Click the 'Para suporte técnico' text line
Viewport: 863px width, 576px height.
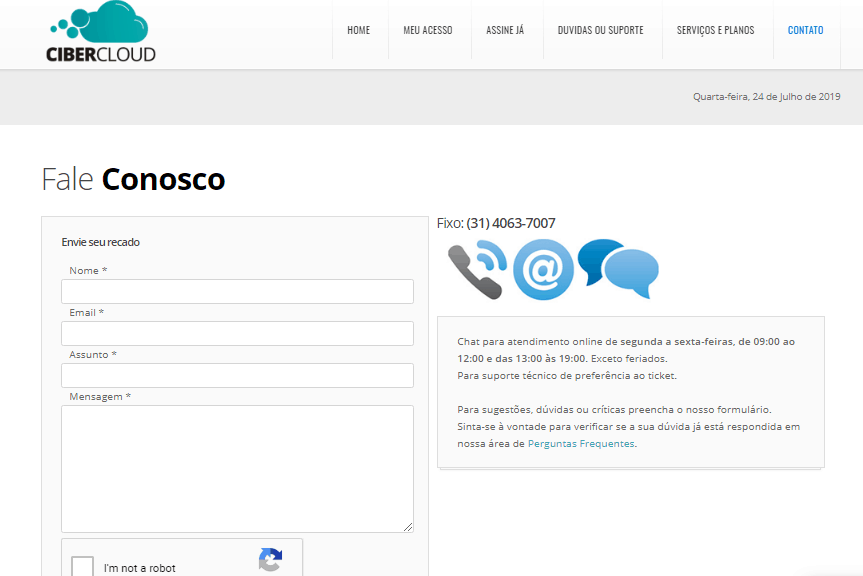click(567, 376)
